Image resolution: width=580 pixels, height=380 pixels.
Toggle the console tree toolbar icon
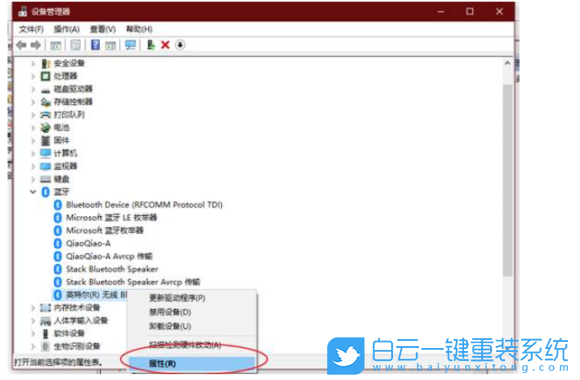[x=56, y=45]
